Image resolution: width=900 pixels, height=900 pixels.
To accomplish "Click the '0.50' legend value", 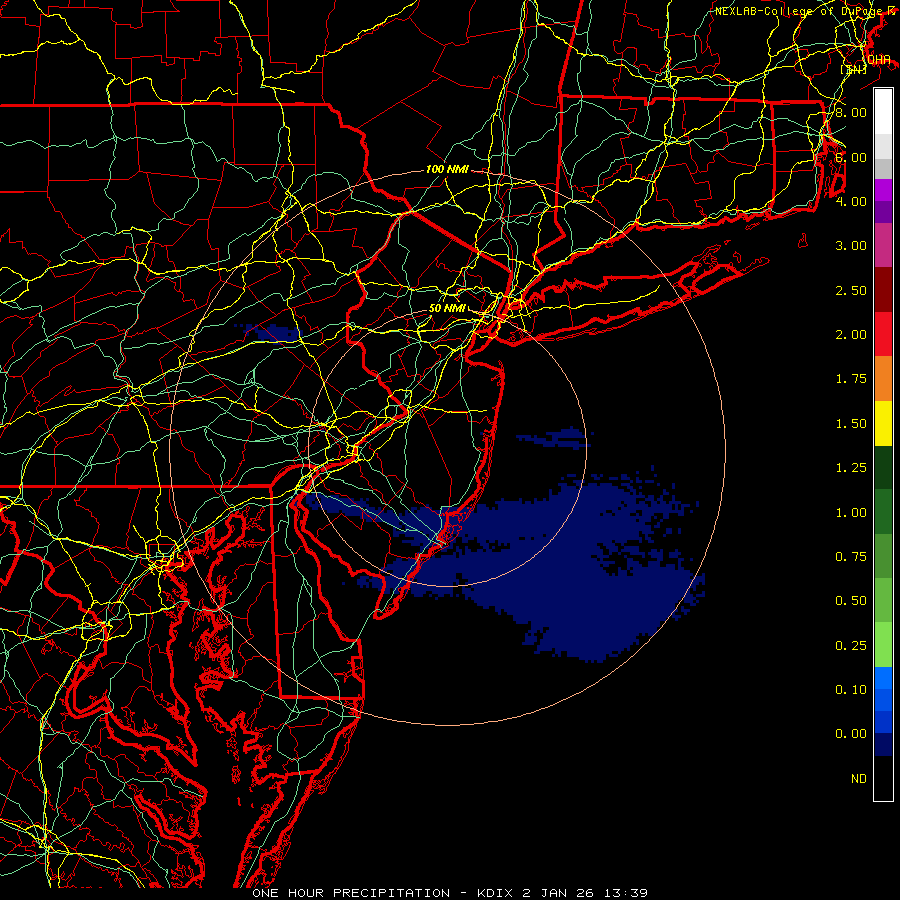I will click(851, 601).
